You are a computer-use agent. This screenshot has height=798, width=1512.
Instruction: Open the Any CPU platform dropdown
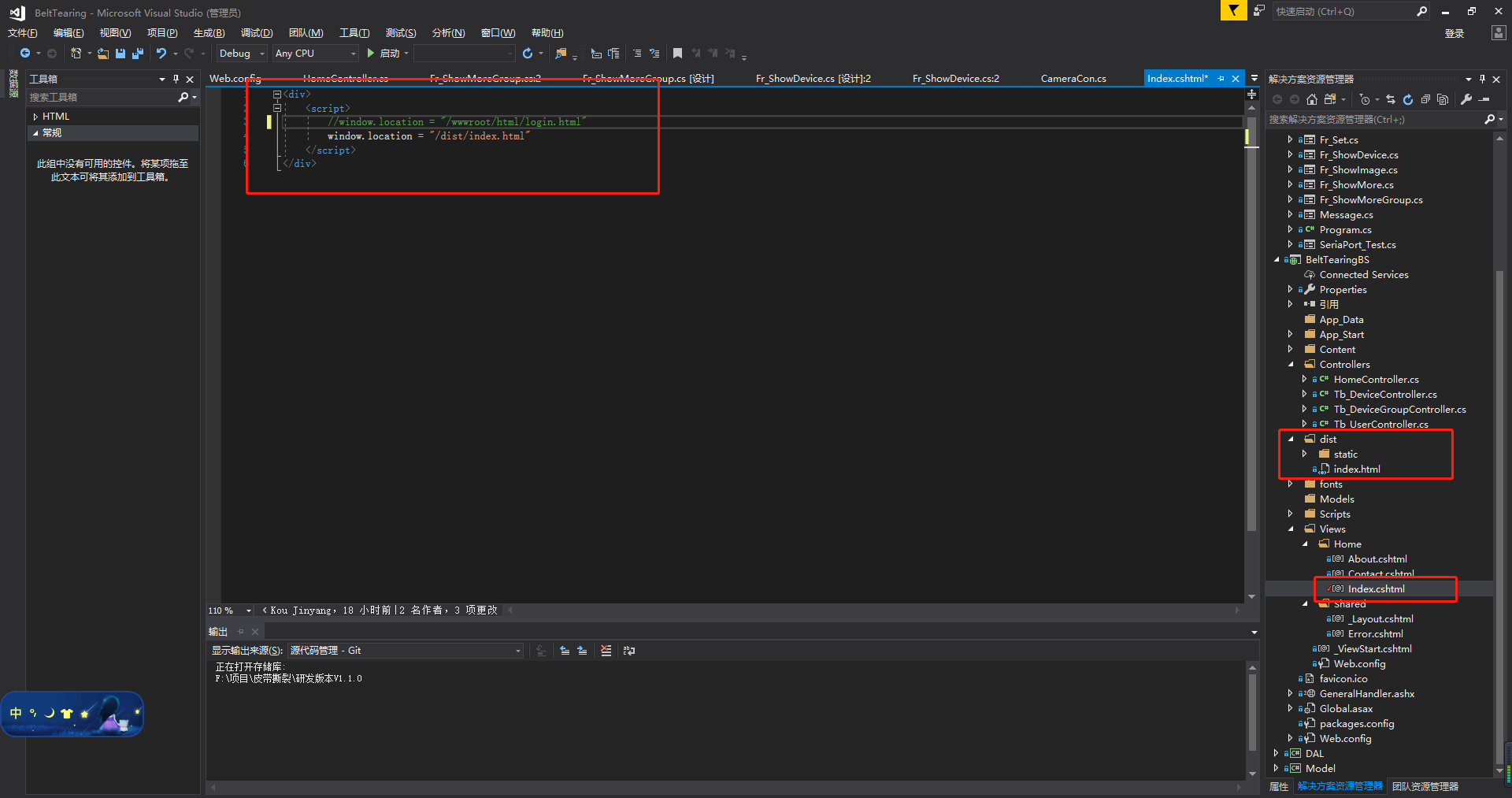click(314, 53)
